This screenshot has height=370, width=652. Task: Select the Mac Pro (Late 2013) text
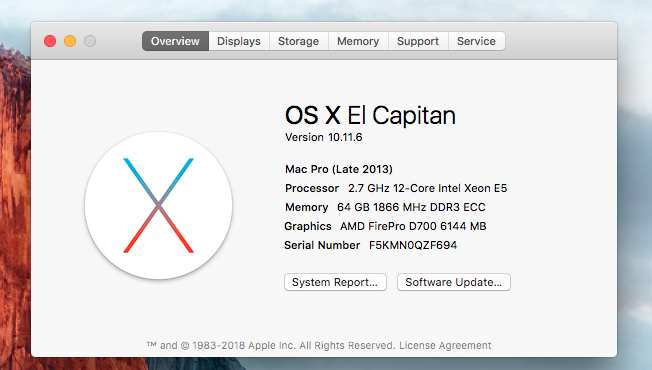point(339,169)
